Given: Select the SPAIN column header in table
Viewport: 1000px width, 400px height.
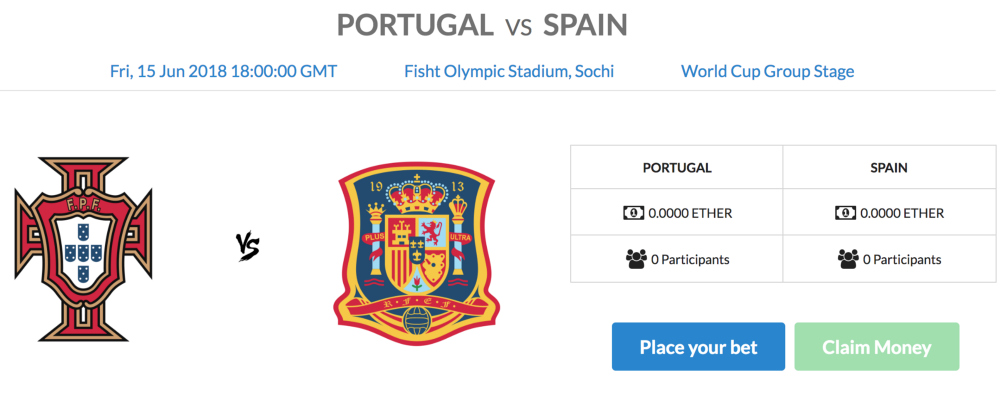Looking at the screenshot, I should tap(889, 168).
